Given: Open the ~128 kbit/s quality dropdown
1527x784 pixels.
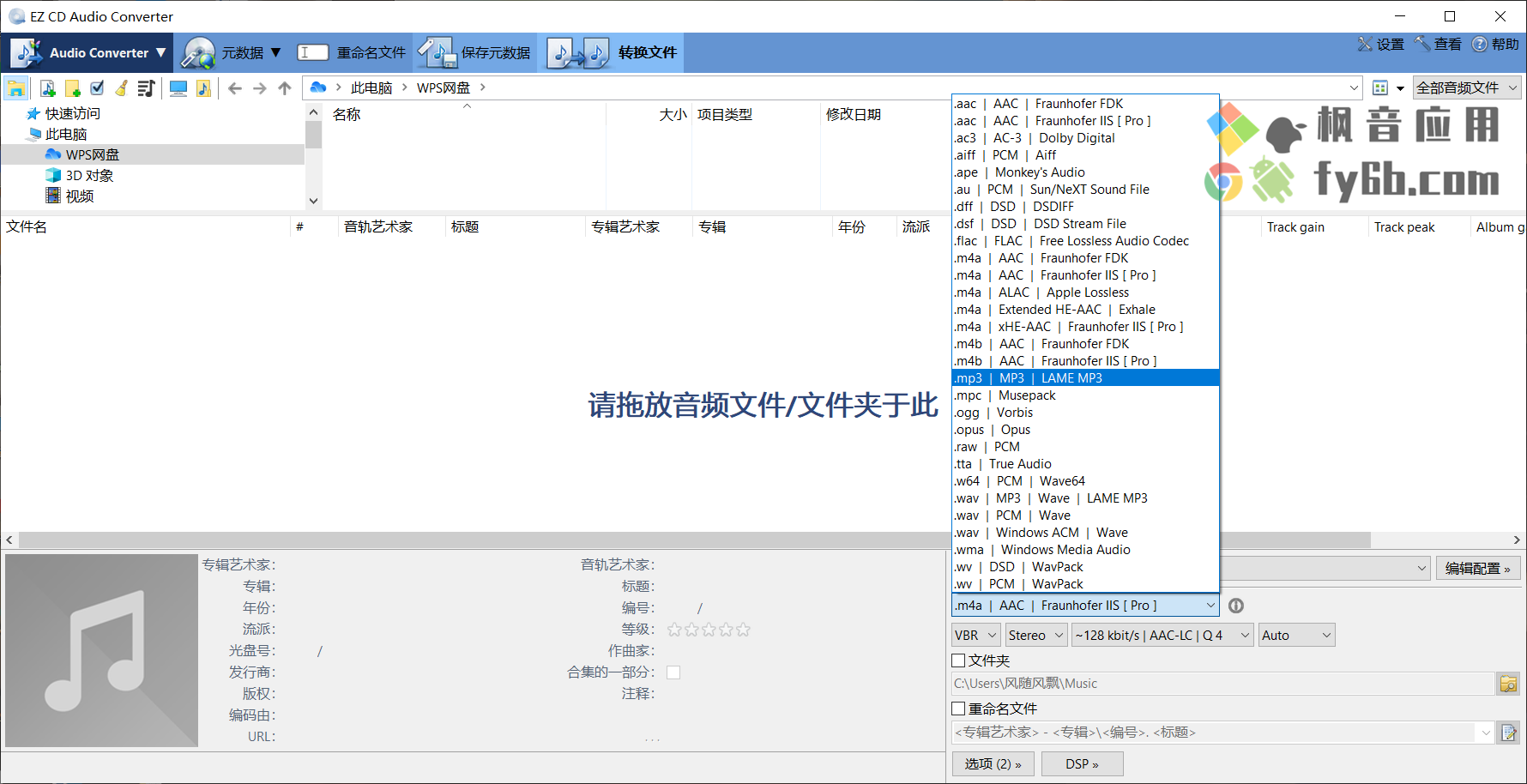Looking at the screenshot, I should click(1162, 636).
